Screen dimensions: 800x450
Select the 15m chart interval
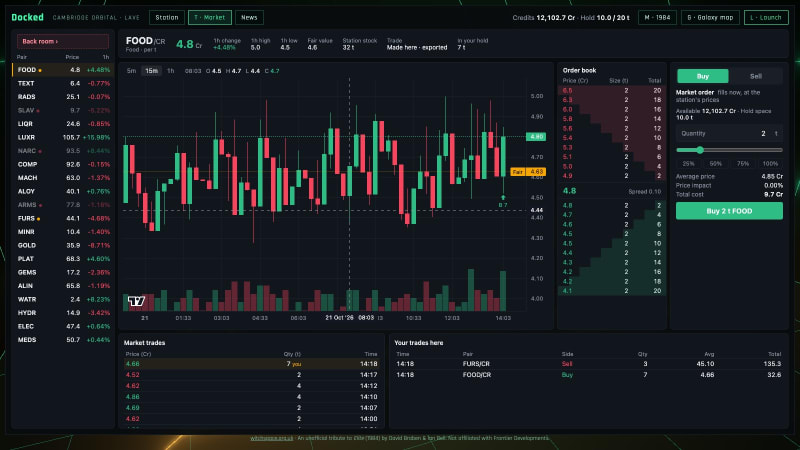tap(152, 71)
